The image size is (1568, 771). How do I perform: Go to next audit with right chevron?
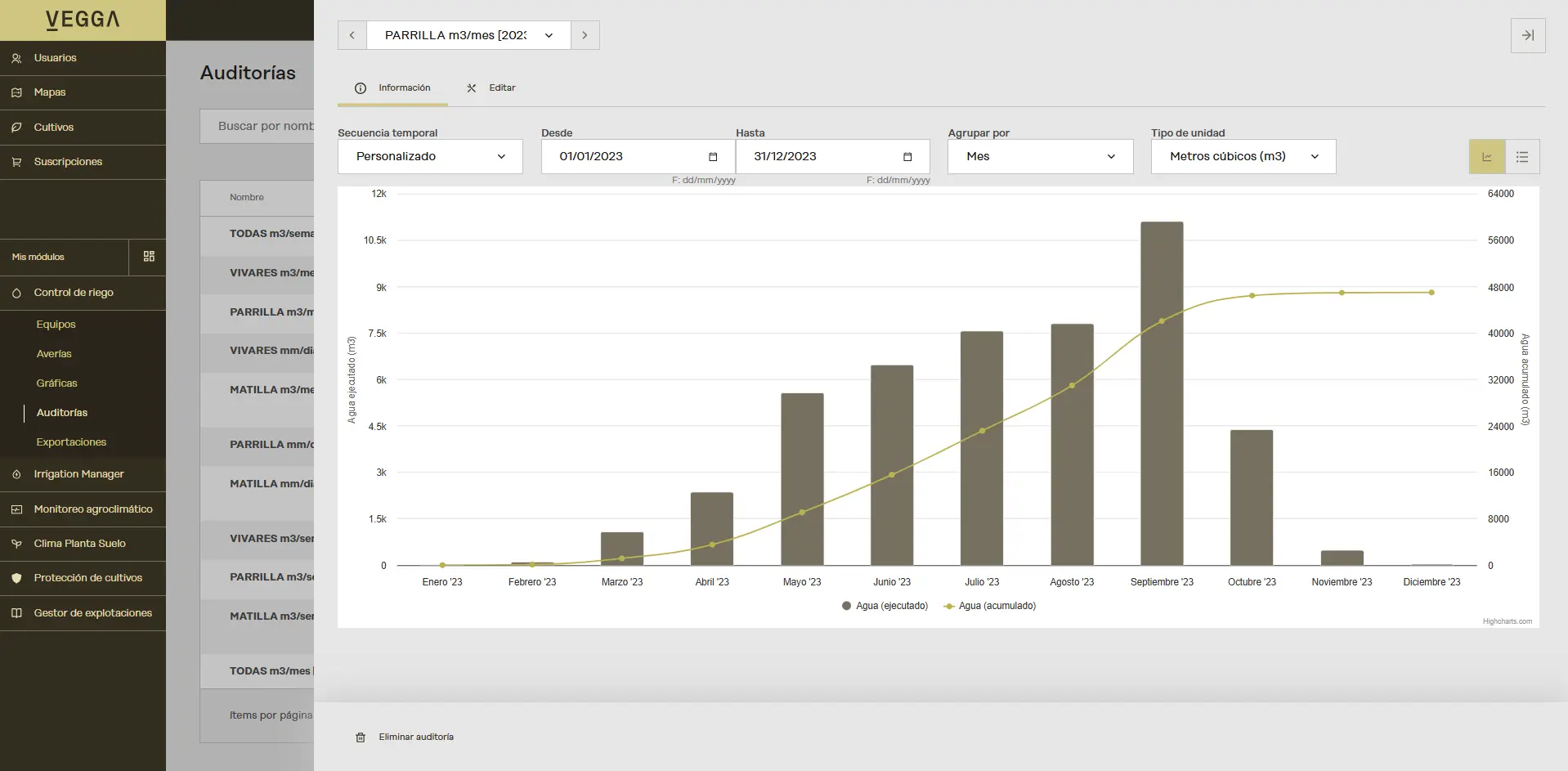click(585, 35)
